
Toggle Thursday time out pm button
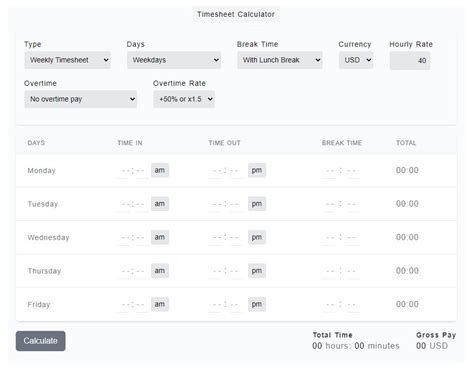point(257,271)
